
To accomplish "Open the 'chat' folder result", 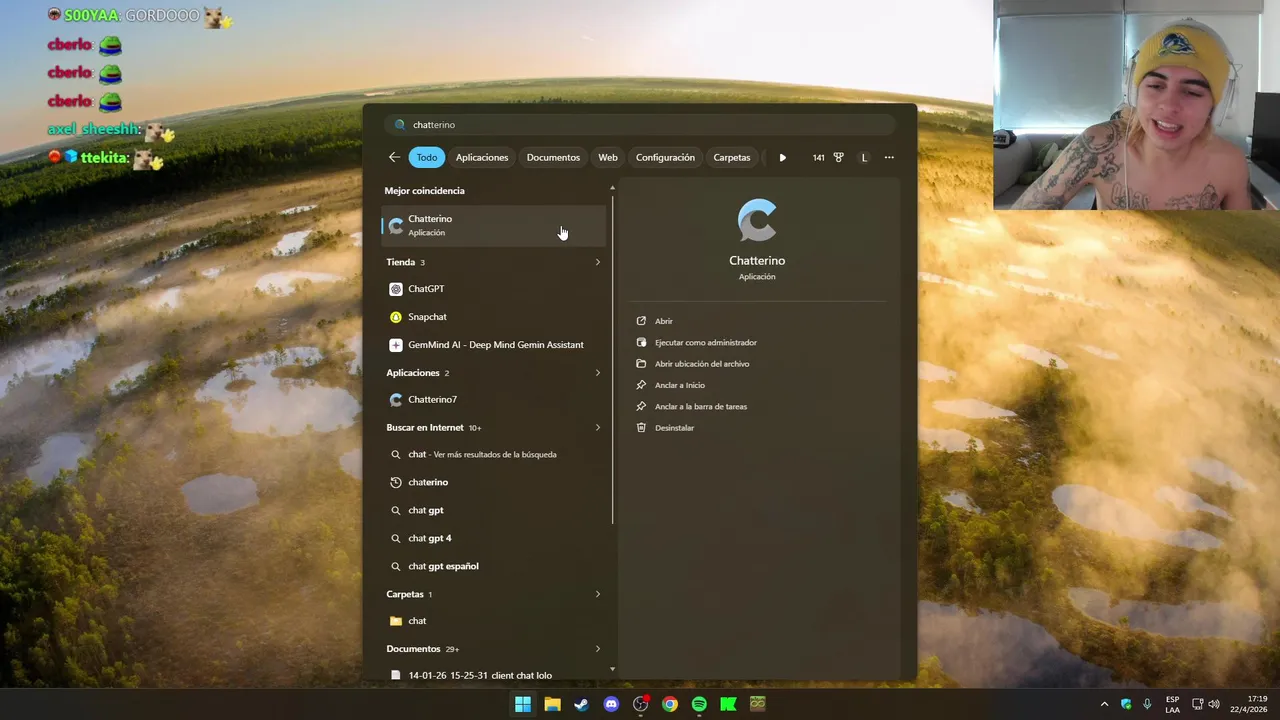I will coord(494,621).
